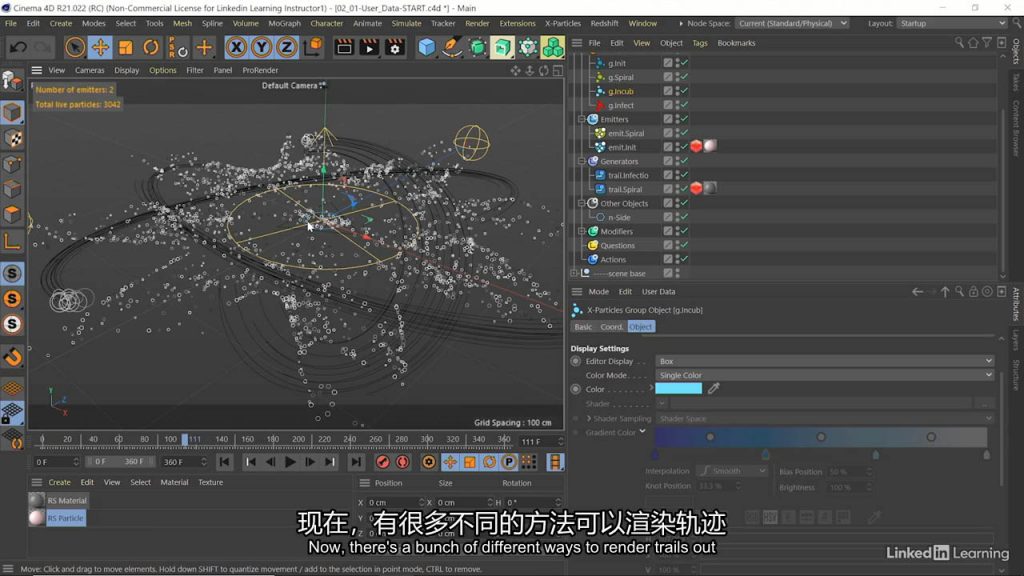Toggle Questions enabled checkmark

(x=684, y=245)
